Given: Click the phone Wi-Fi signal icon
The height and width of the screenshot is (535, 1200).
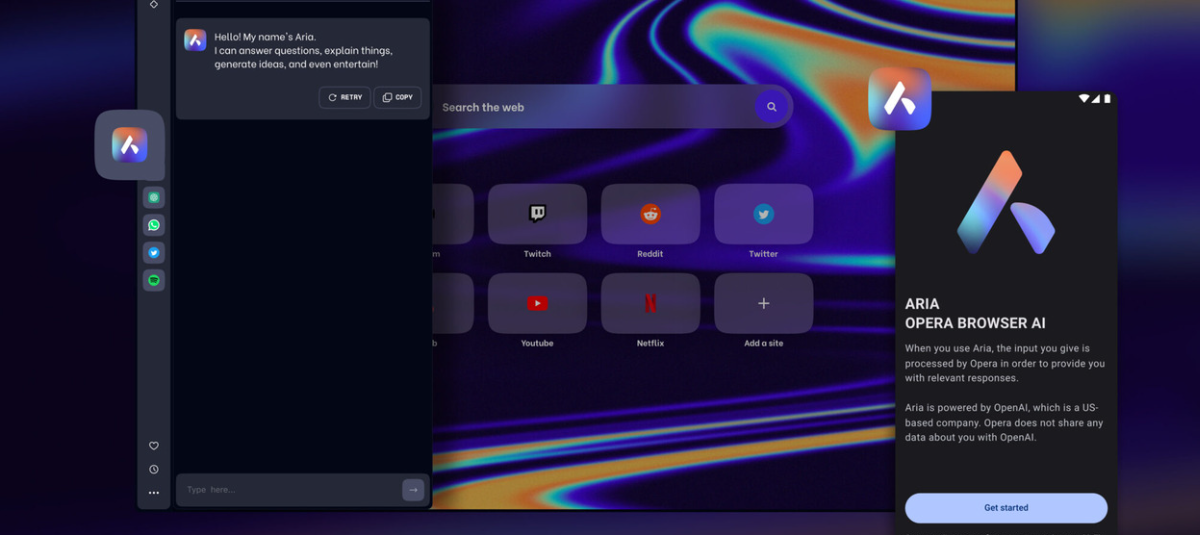Looking at the screenshot, I should (1084, 99).
